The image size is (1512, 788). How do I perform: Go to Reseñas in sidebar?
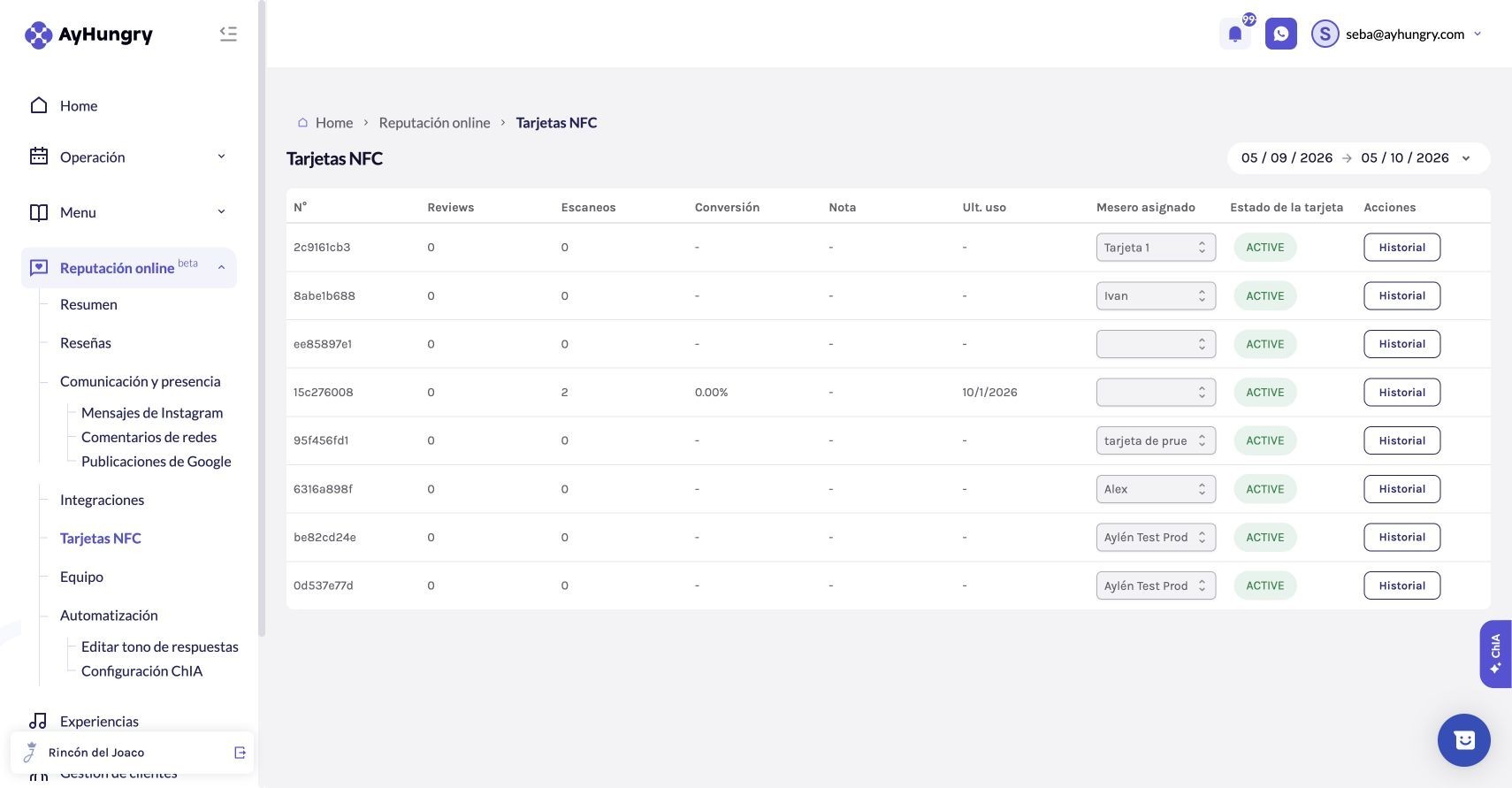click(86, 343)
